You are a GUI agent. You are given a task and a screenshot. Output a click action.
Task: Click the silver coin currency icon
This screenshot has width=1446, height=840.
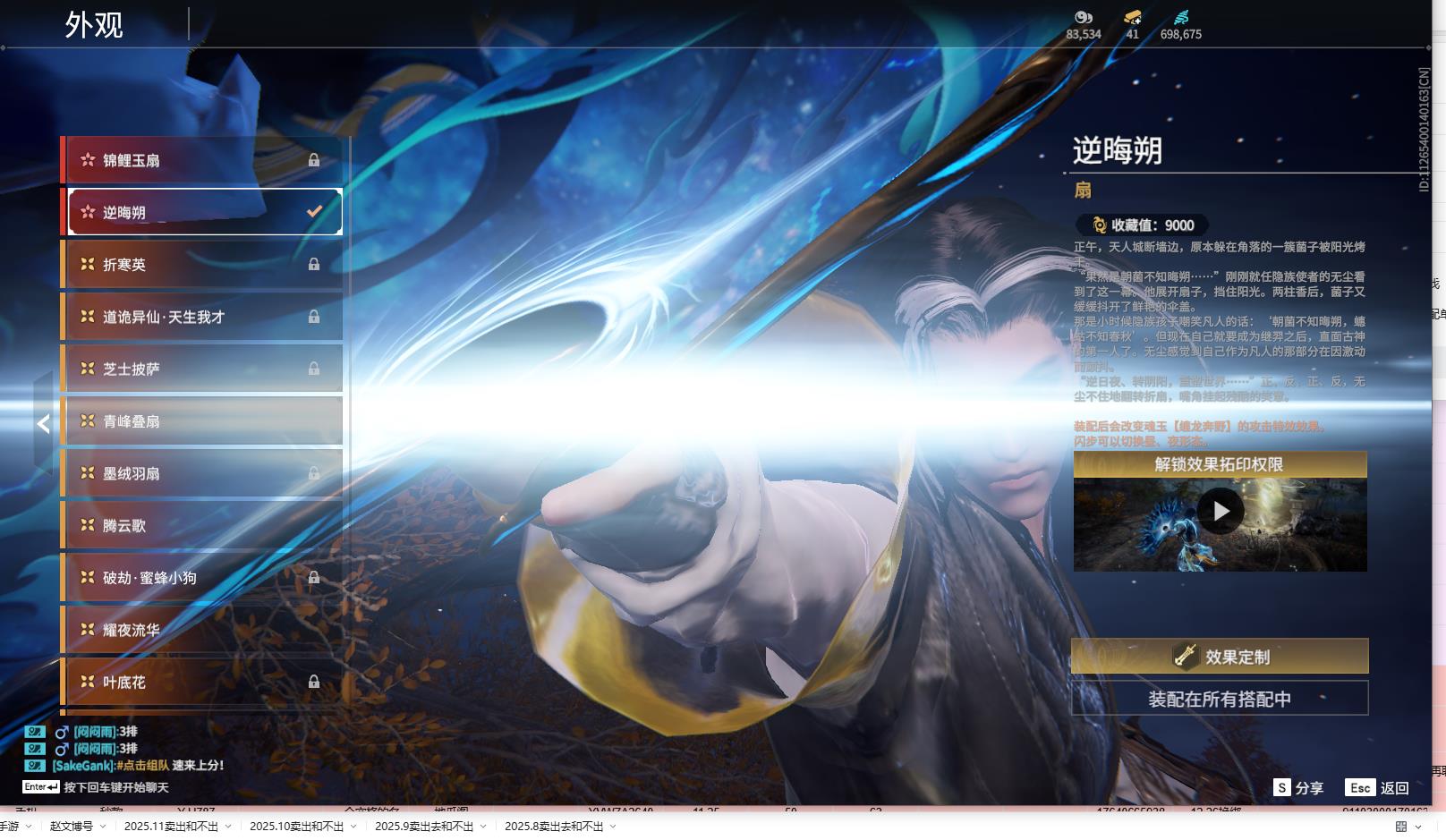click(1084, 17)
